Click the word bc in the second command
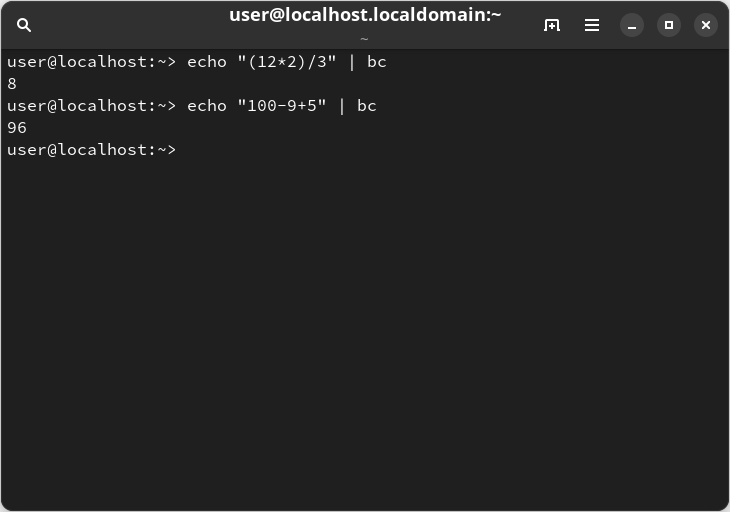The width and height of the screenshot is (730, 512). pos(367,106)
